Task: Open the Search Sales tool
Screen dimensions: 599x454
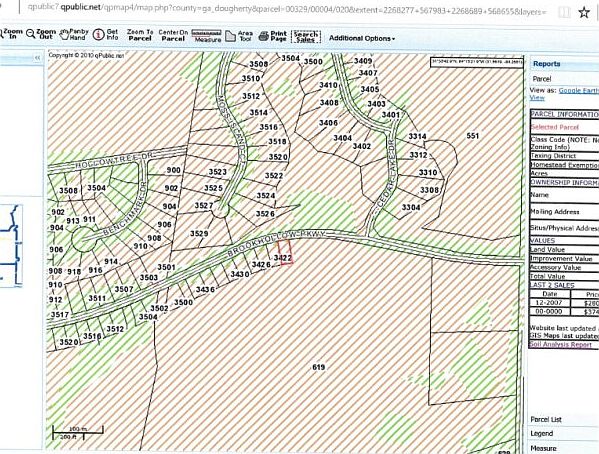Action: point(306,37)
